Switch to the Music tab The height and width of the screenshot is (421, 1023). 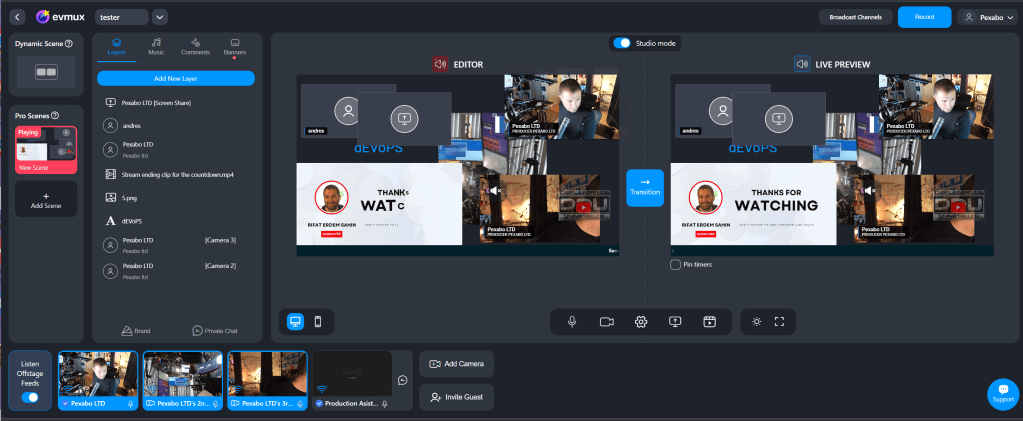[x=156, y=47]
